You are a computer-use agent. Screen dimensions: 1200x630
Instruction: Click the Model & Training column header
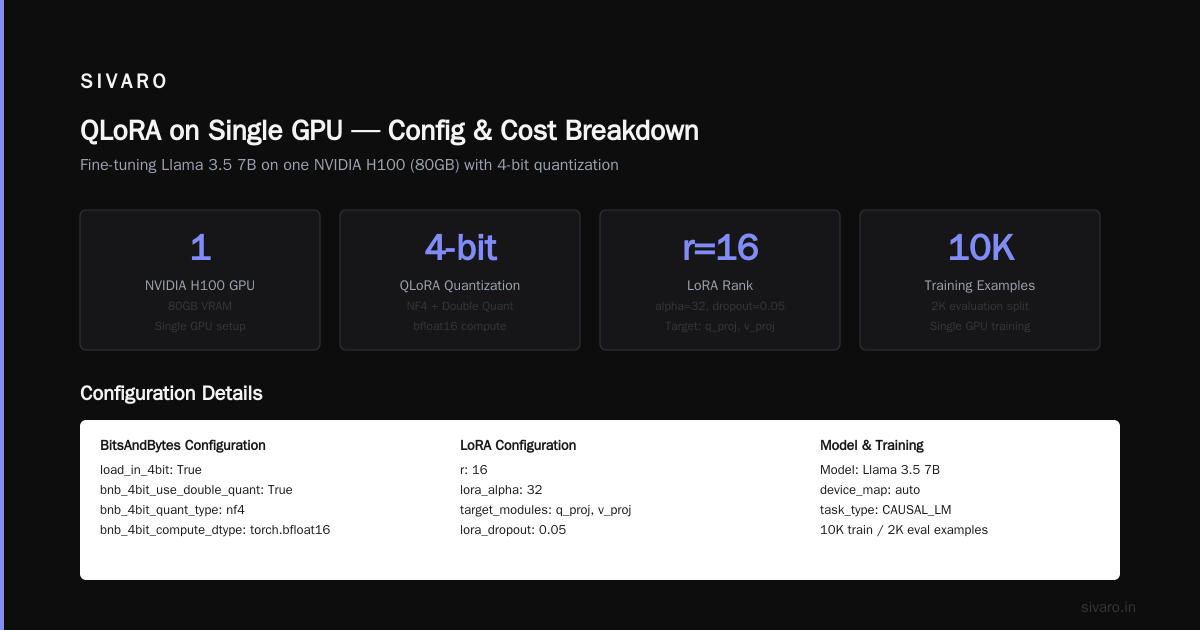tap(872, 445)
